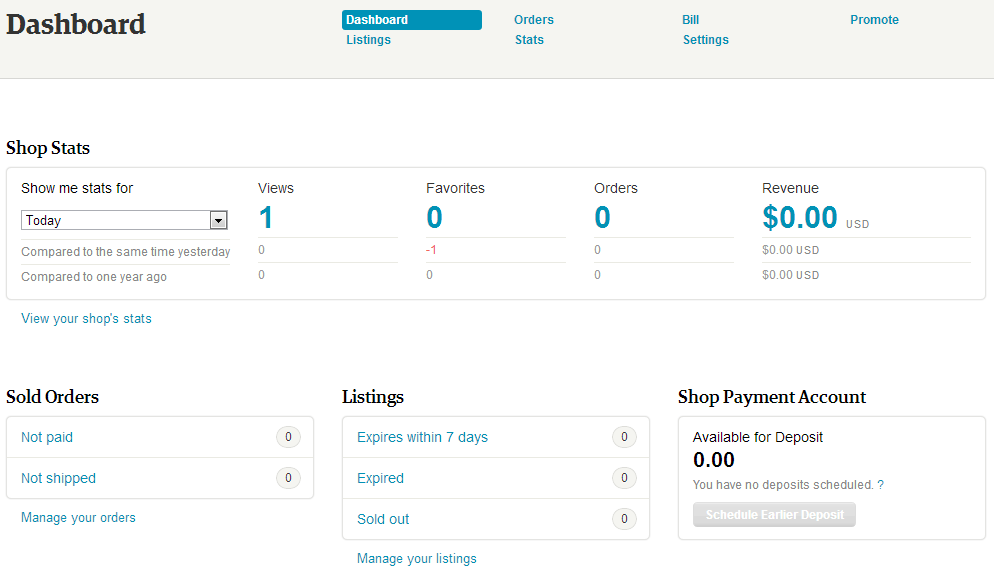
Task: Click Manage your listings link
Action: click(x=416, y=558)
